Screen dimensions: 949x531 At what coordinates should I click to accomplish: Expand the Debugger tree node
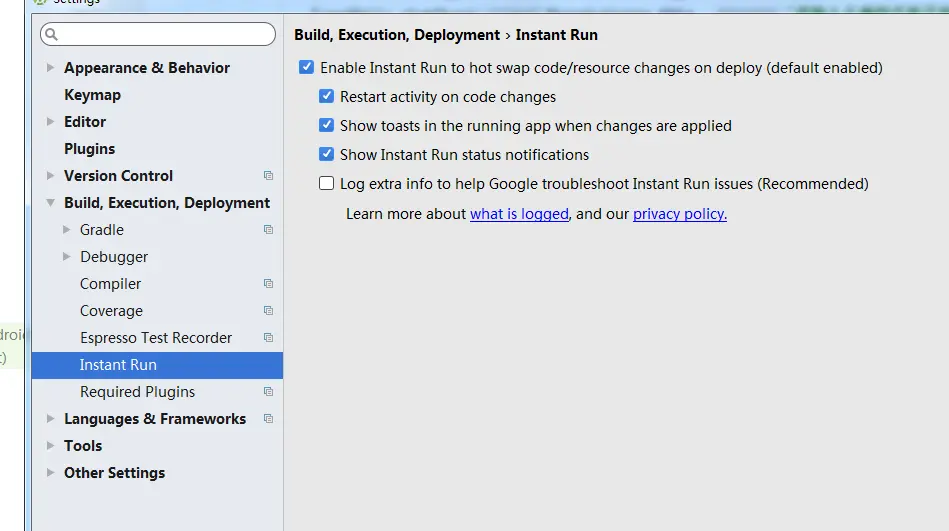(67, 257)
